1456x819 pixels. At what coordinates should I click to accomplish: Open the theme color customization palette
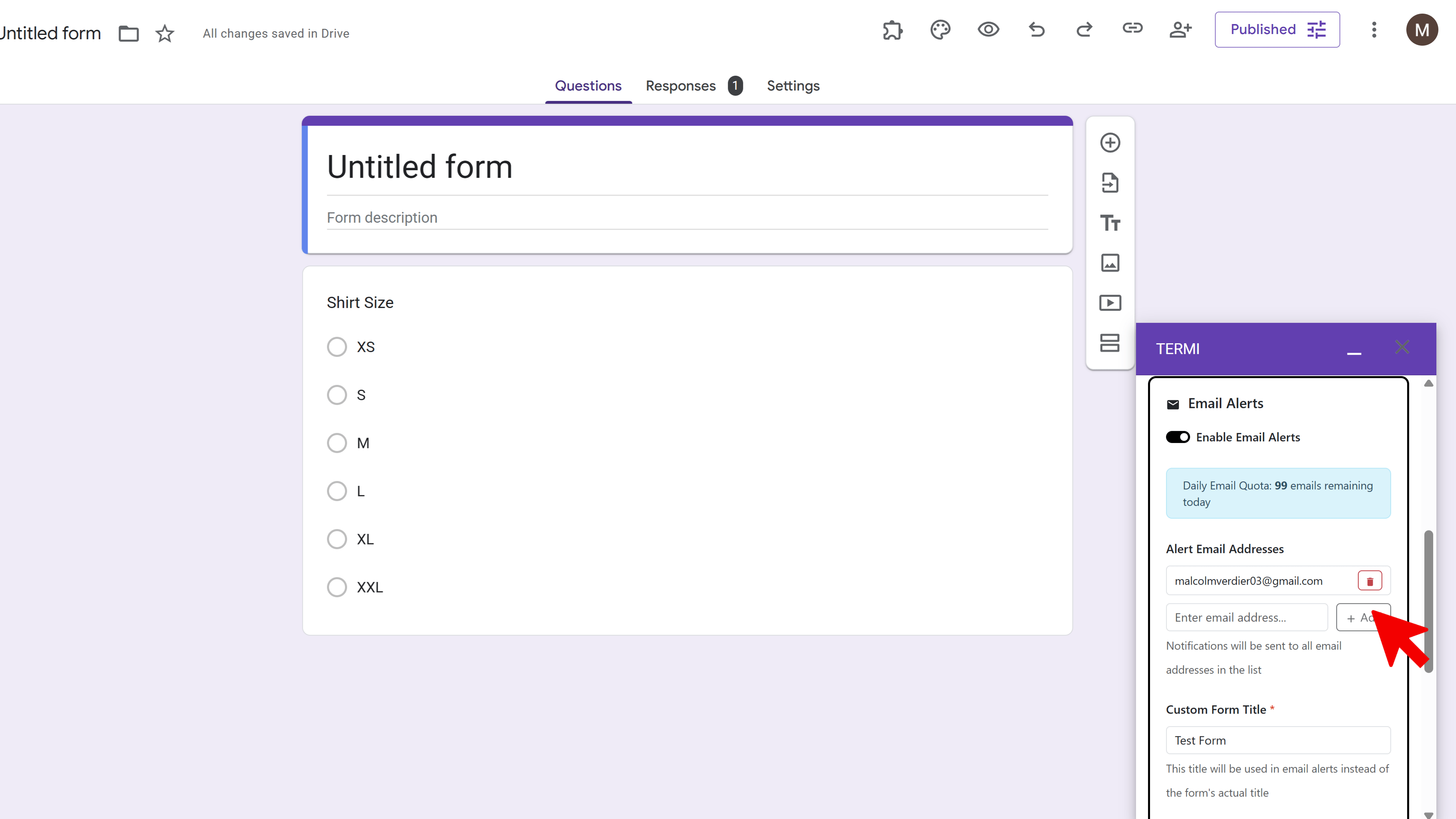940,30
